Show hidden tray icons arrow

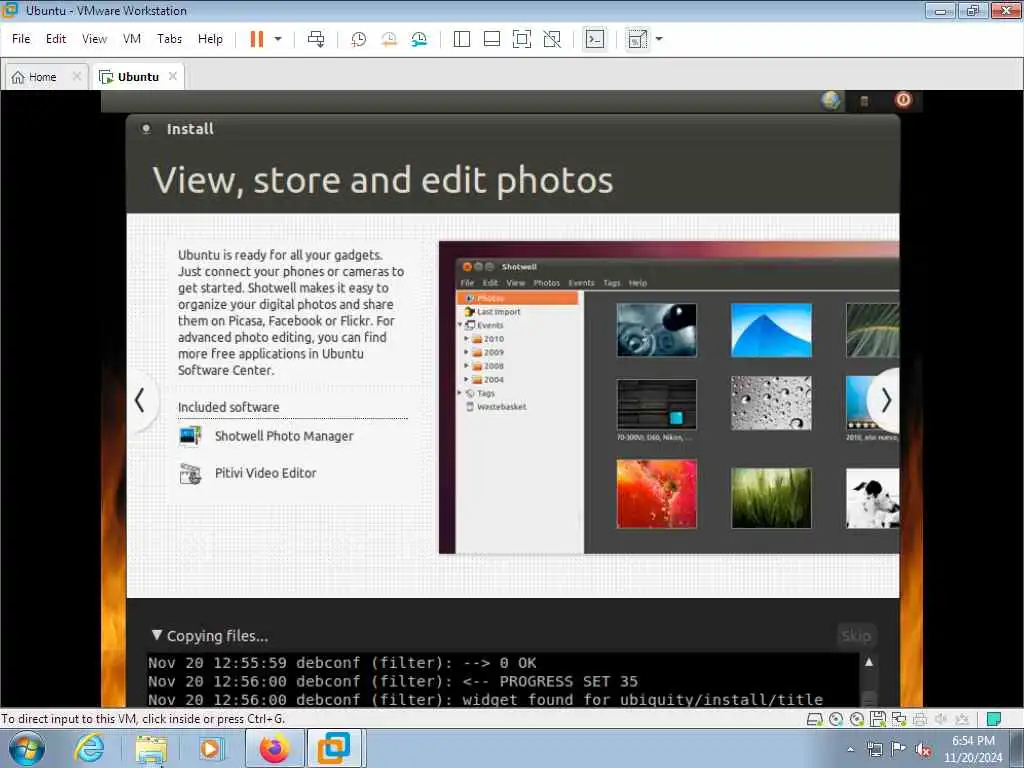(850, 750)
